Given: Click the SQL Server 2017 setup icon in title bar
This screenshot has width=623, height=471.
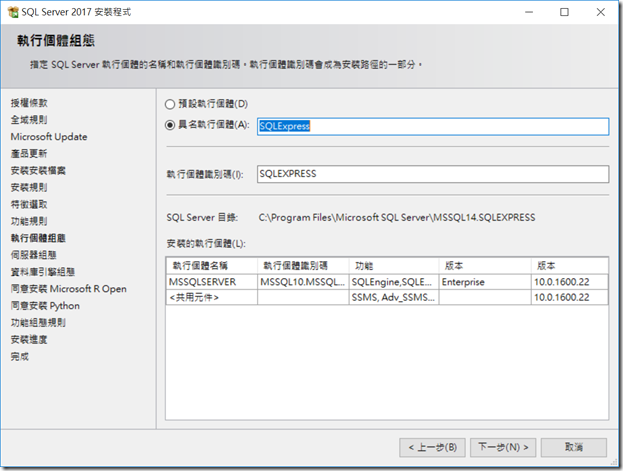Looking at the screenshot, I should pyautogui.click(x=13, y=12).
